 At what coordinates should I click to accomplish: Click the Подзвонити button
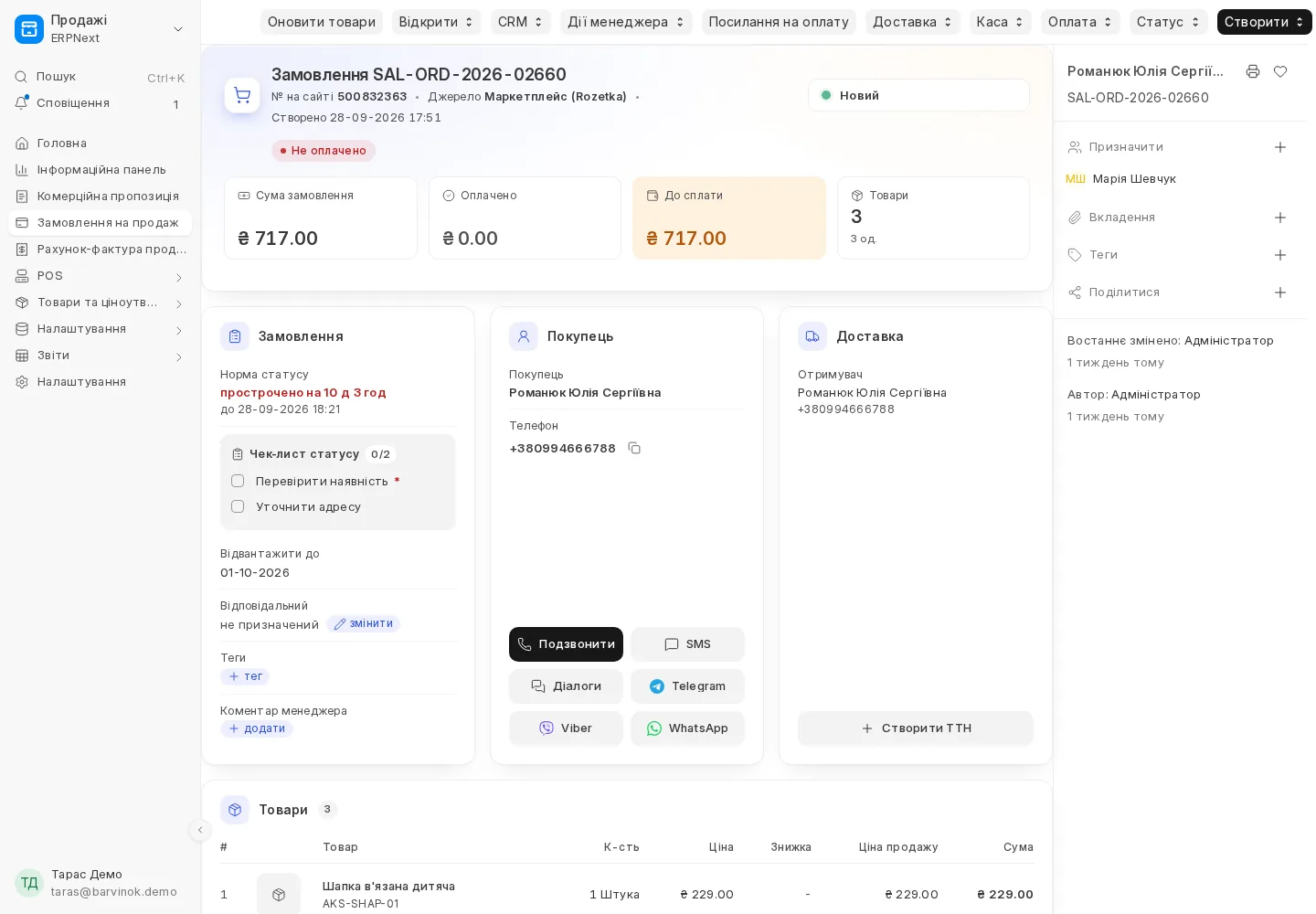566,644
